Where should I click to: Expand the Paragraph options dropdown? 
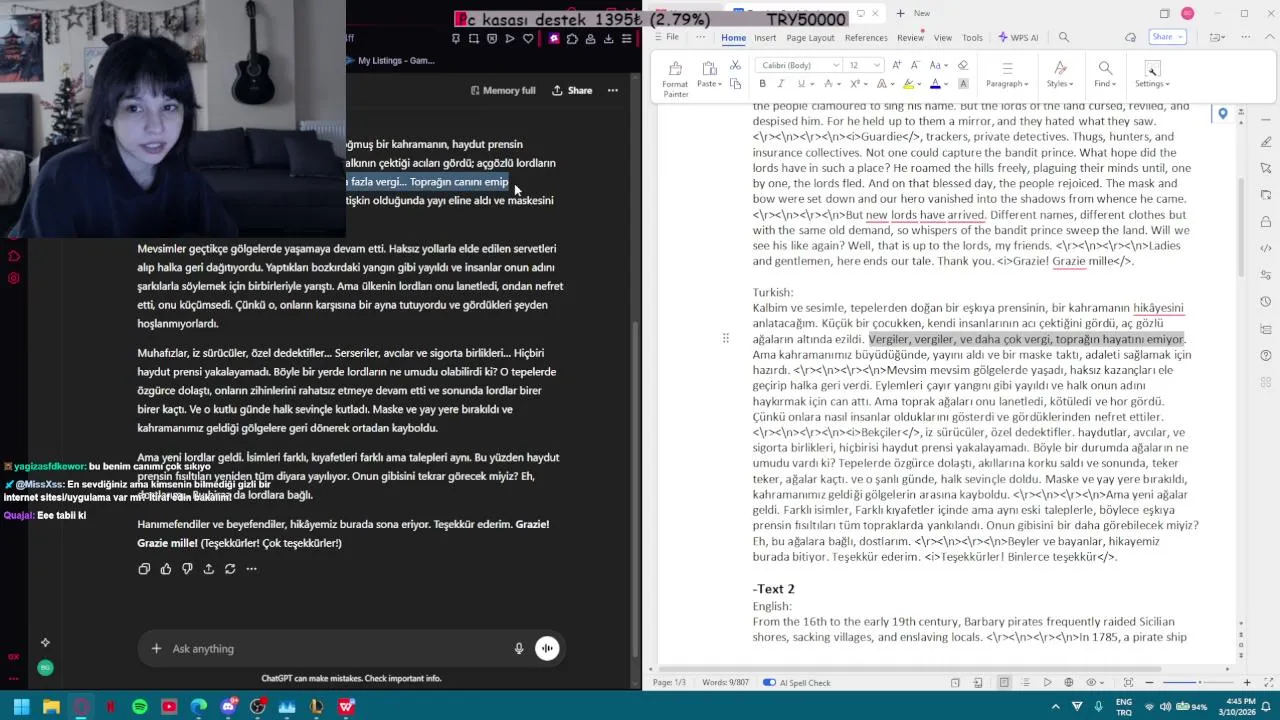click(1007, 84)
